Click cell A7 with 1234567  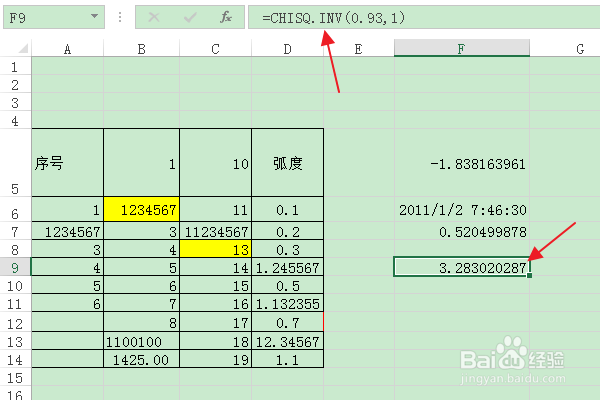click(x=67, y=231)
